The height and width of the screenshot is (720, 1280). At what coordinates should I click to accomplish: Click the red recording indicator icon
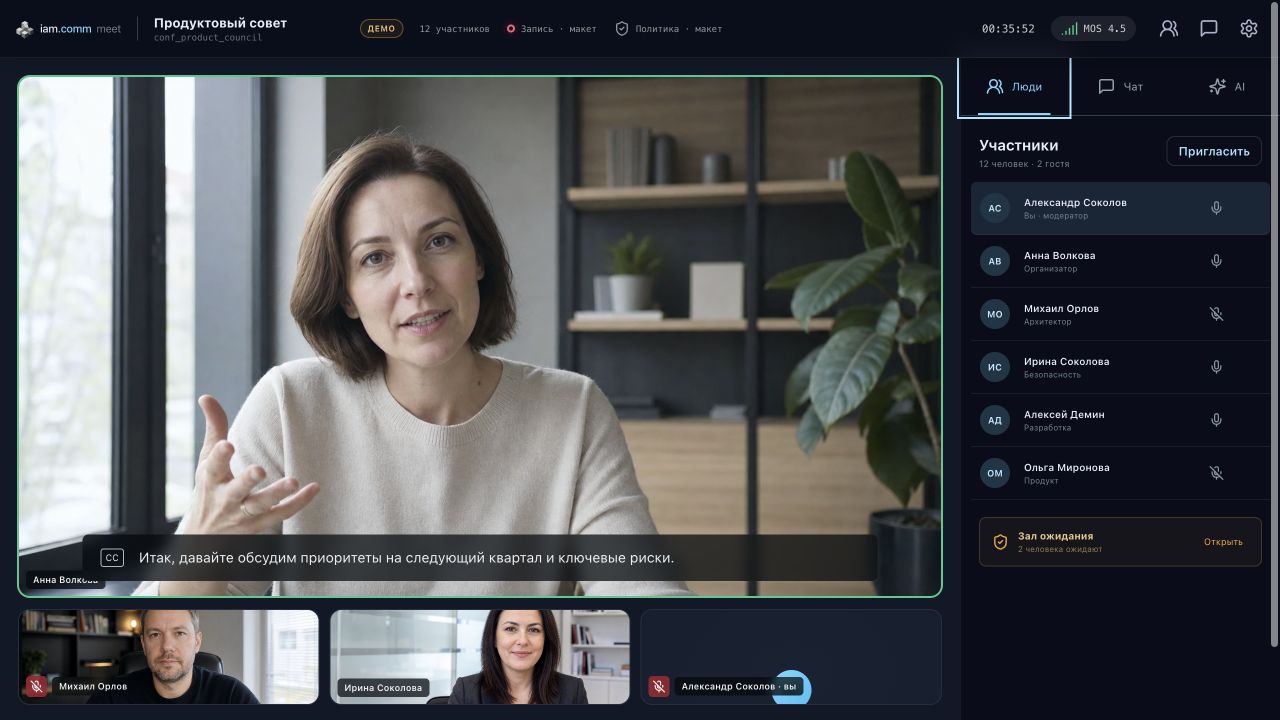pos(510,29)
